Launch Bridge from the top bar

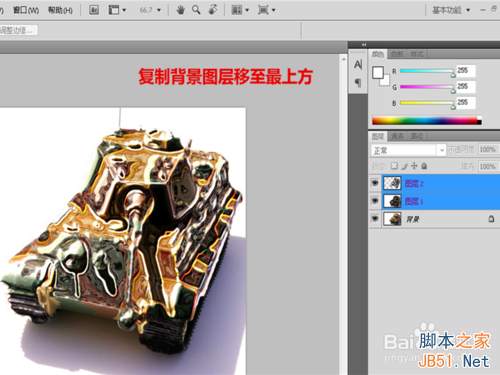point(94,10)
